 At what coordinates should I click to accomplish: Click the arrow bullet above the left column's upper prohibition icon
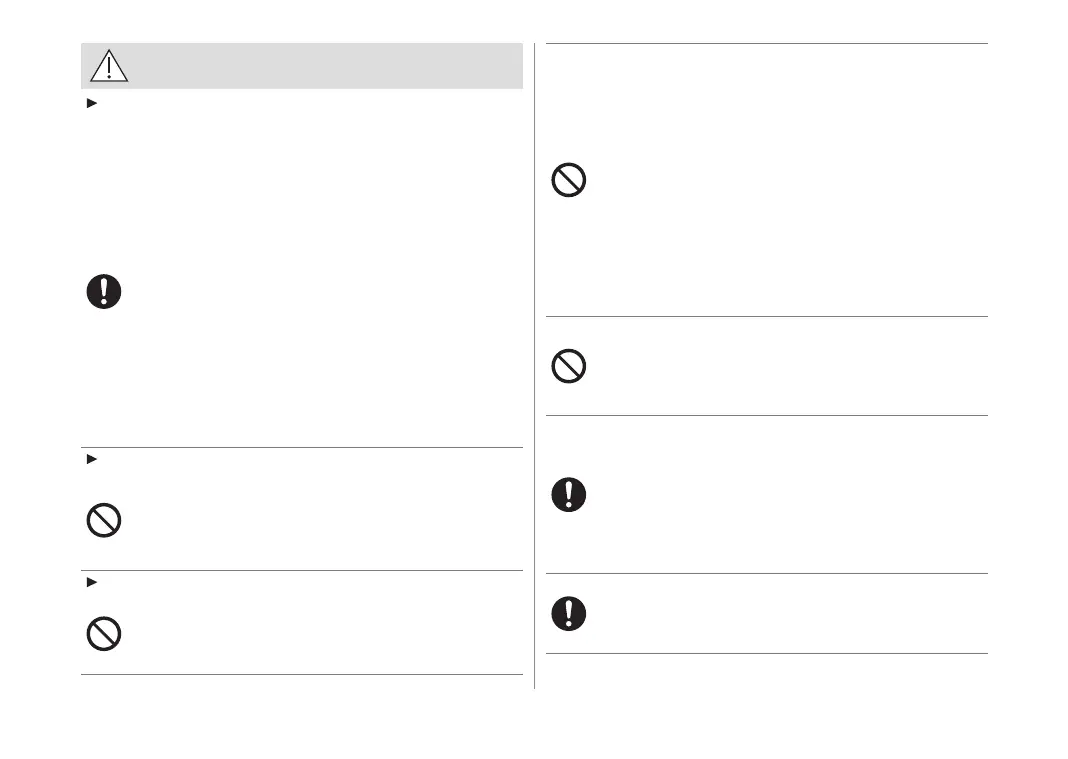point(91,458)
